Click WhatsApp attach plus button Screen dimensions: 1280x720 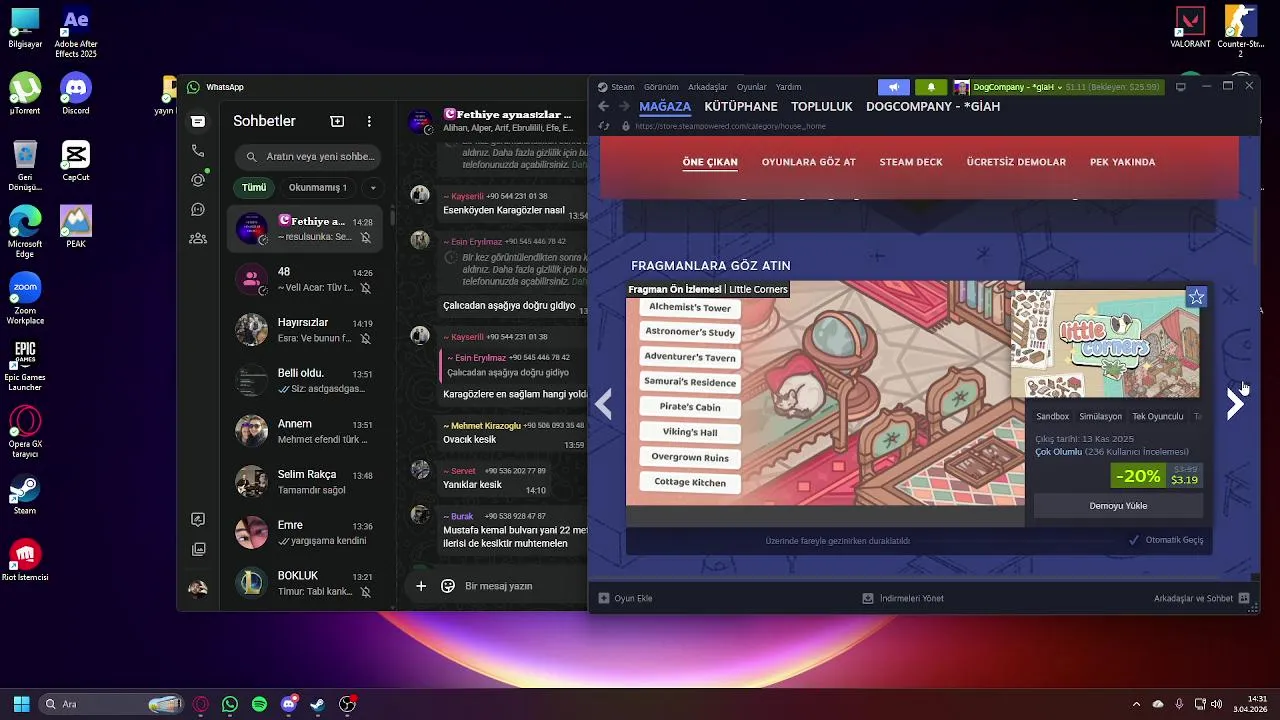click(421, 586)
